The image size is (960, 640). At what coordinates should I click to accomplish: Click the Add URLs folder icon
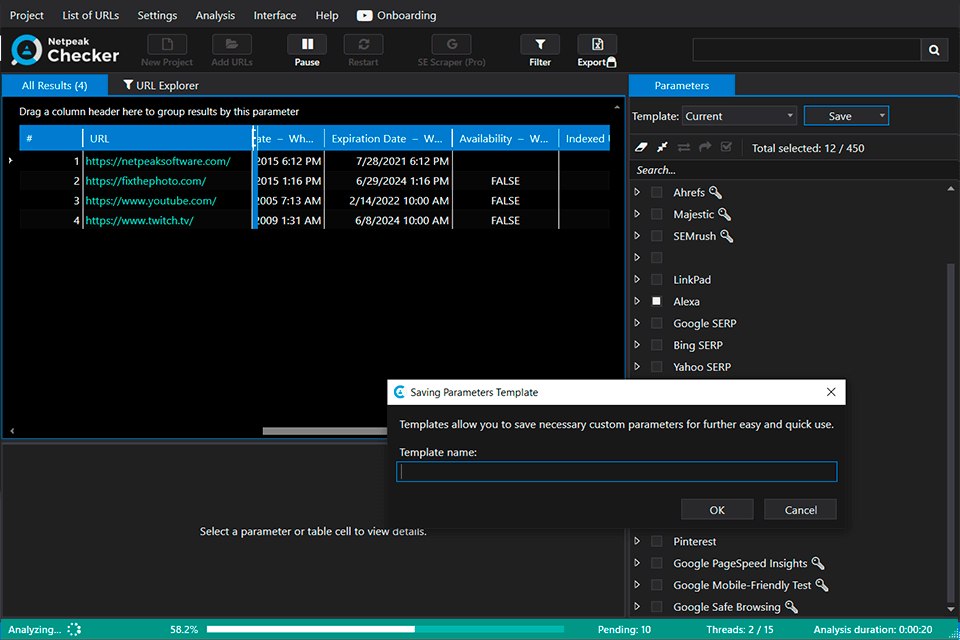click(231, 45)
